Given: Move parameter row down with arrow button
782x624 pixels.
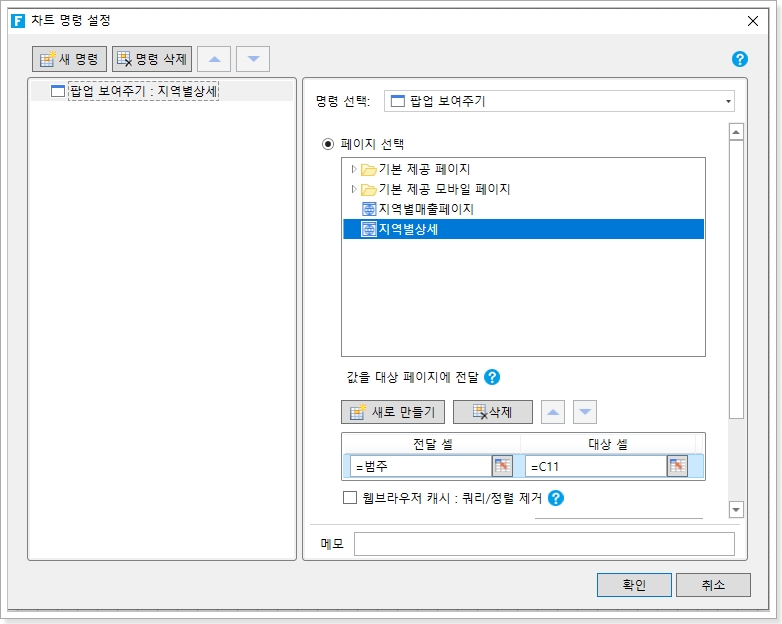Looking at the screenshot, I should pyautogui.click(x=584, y=412).
